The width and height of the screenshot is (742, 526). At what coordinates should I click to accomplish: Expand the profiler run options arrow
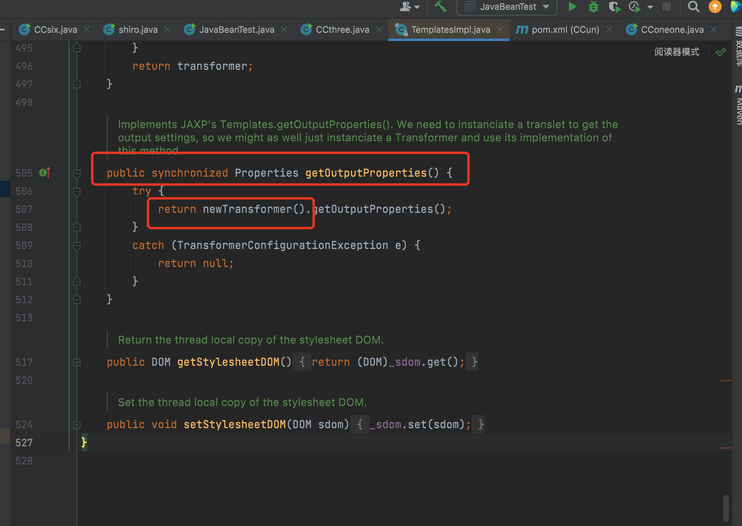click(x=650, y=7)
